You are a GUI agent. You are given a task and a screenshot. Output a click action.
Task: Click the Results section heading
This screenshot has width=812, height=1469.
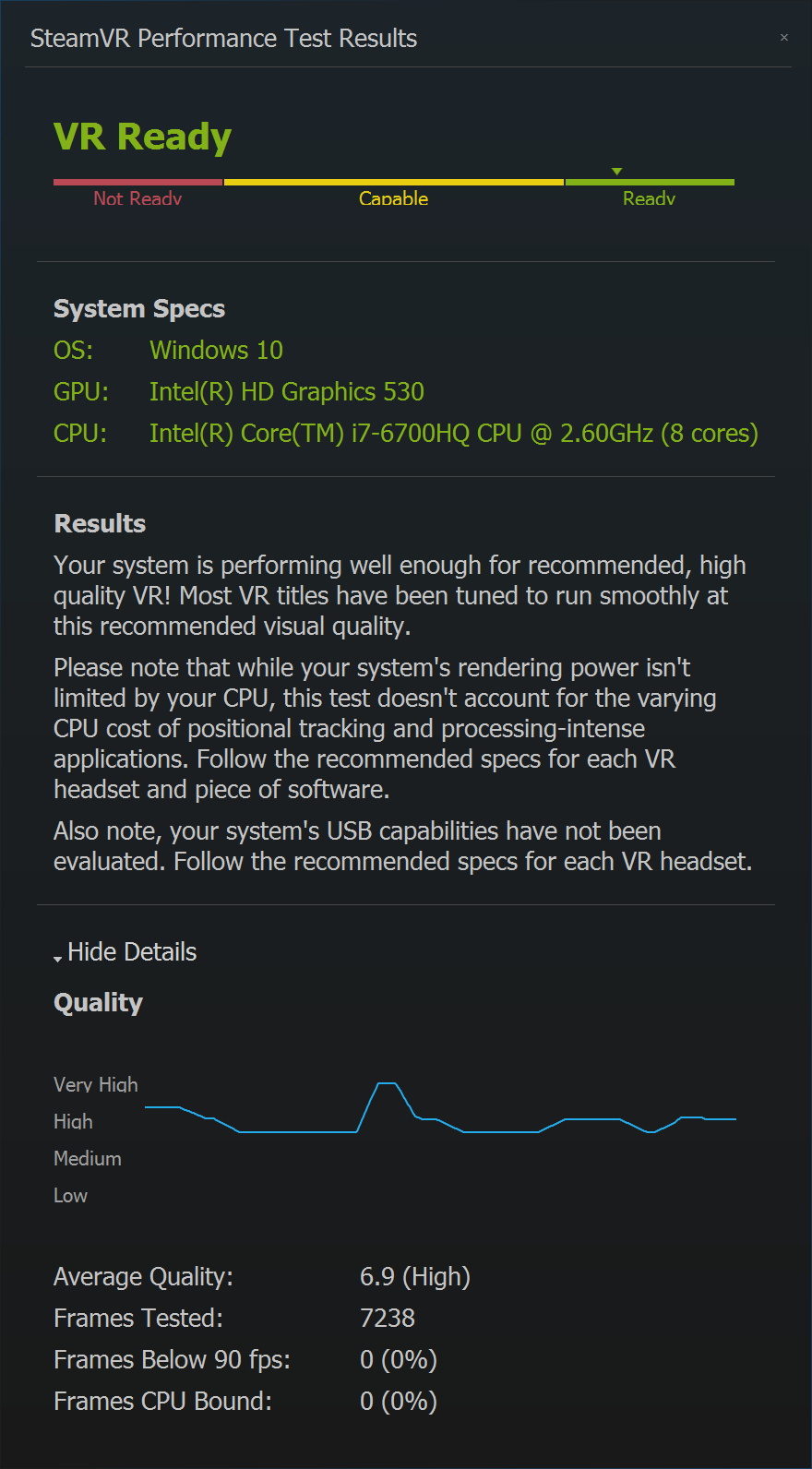coord(100,524)
